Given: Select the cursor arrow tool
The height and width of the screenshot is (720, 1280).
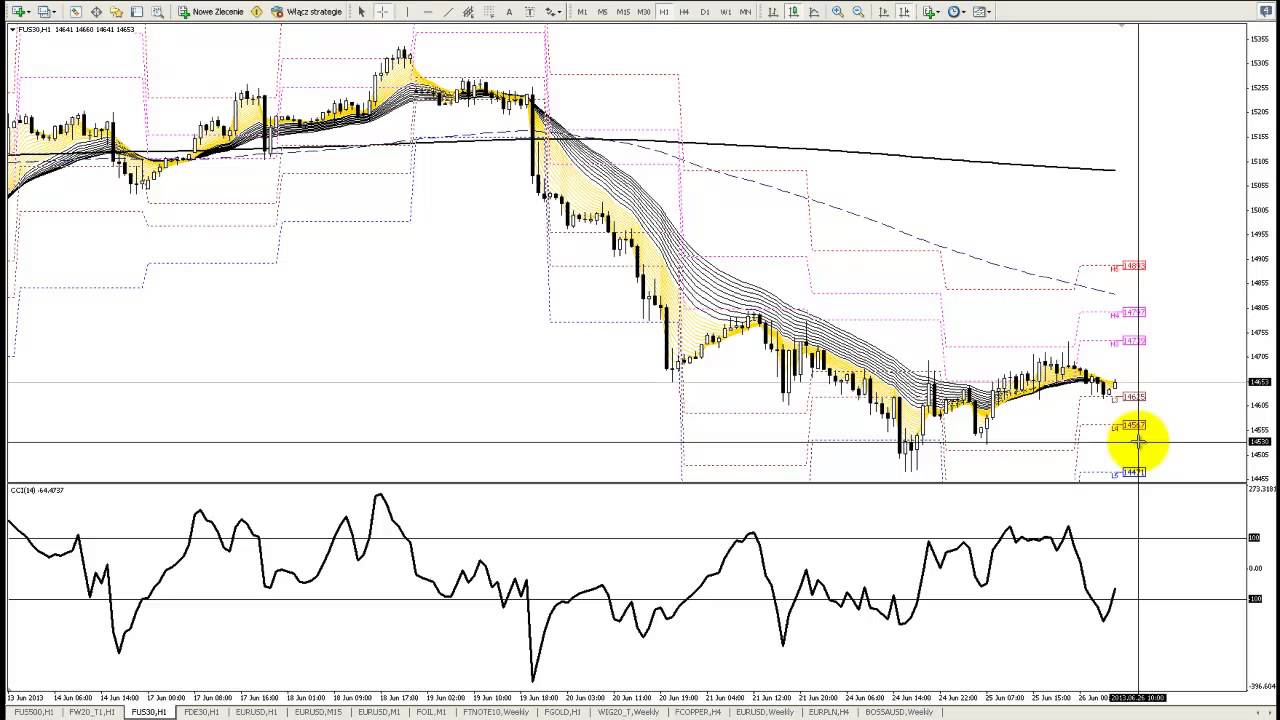Looking at the screenshot, I should point(362,12).
